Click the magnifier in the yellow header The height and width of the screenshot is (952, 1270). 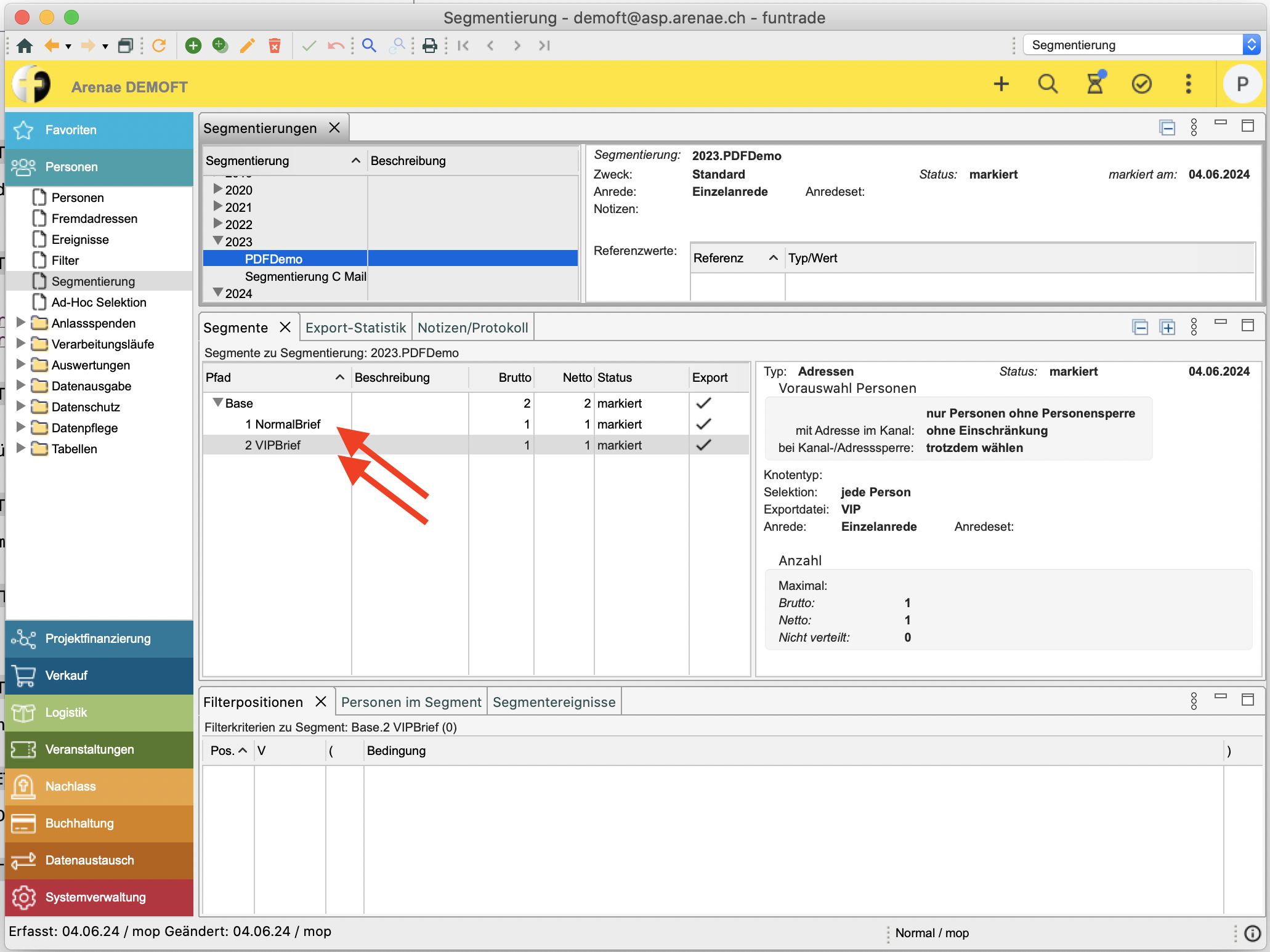coord(1047,84)
